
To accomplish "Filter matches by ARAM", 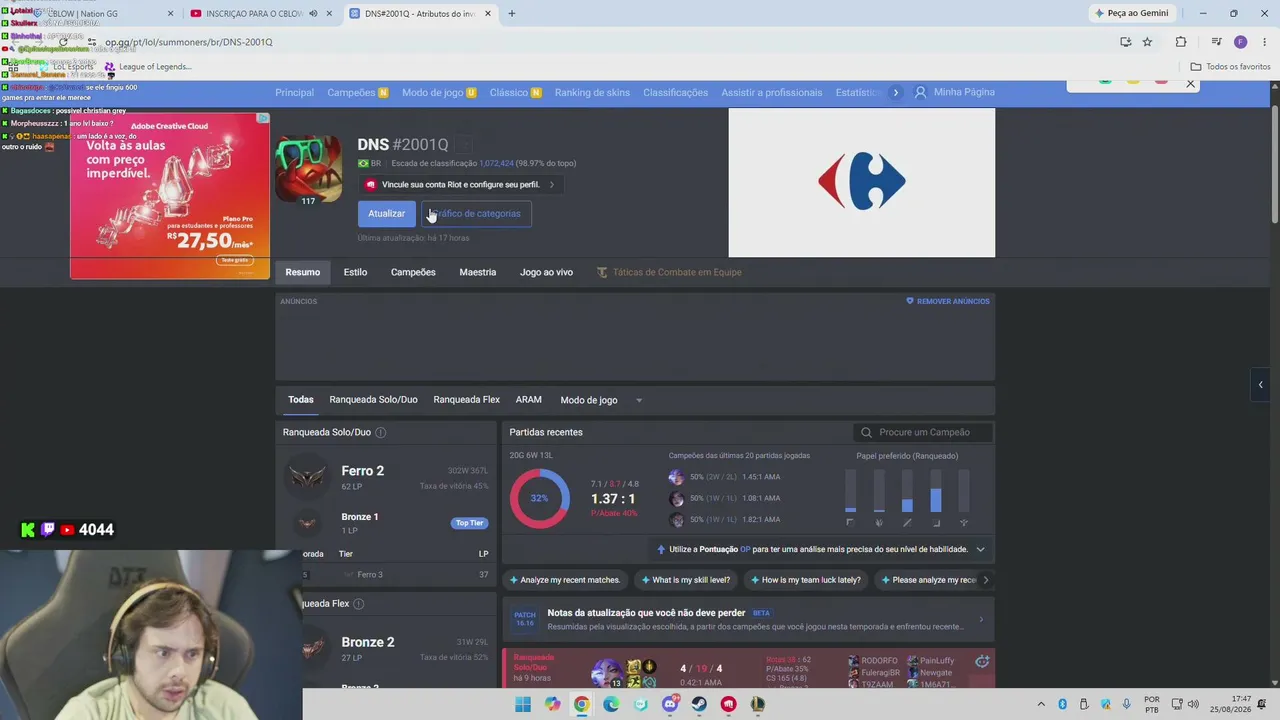I will point(529,400).
